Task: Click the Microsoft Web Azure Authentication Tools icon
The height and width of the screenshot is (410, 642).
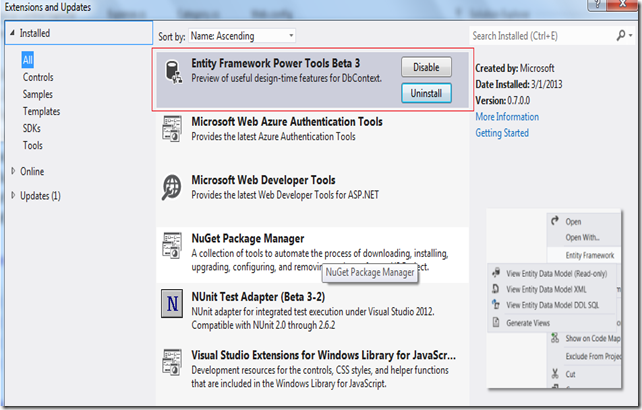Action: click(172, 129)
